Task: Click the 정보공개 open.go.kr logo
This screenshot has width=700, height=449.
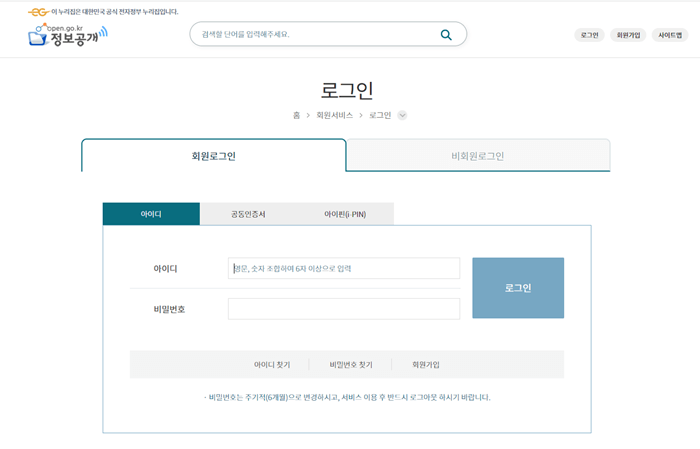Action: coord(67,35)
